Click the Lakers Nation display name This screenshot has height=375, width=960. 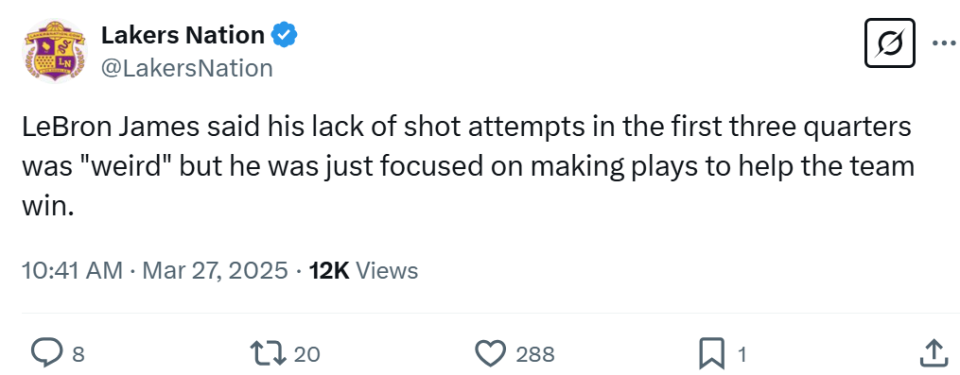click(182, 36)
